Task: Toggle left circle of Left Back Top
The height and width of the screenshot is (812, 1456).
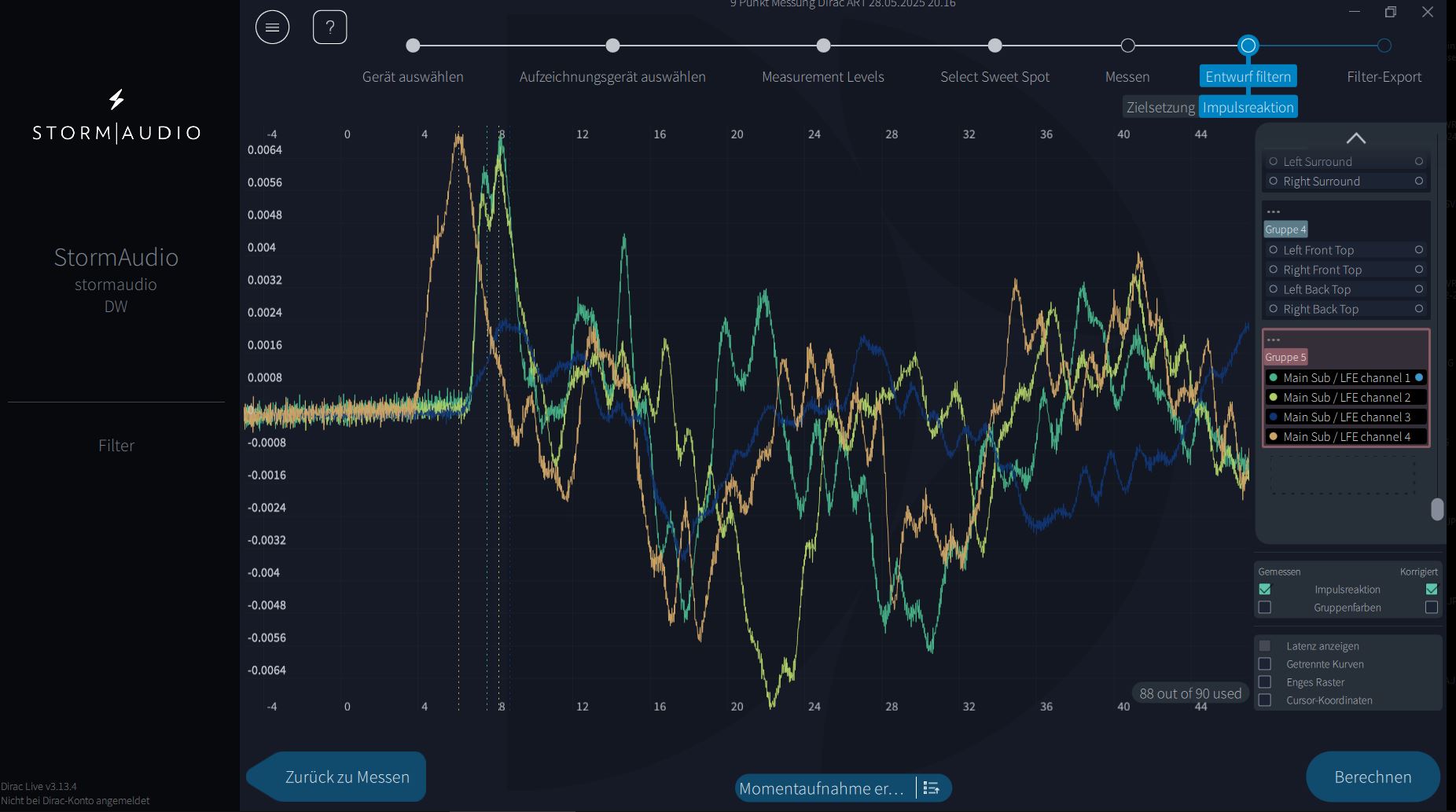Action: [1274, 289]
